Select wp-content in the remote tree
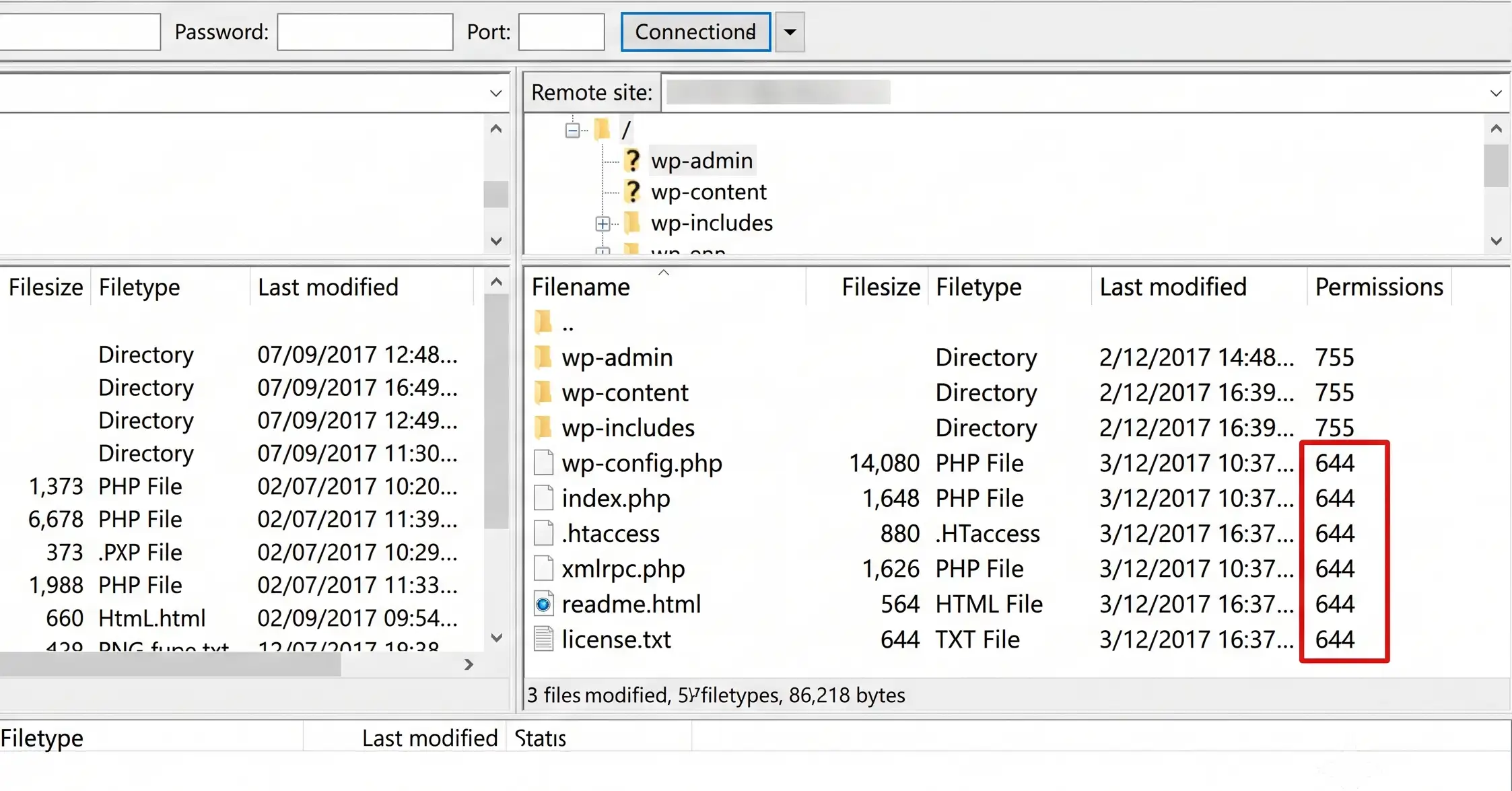Image resolution: width=1512 pixels, height=791 pixels. coord(708,192)
